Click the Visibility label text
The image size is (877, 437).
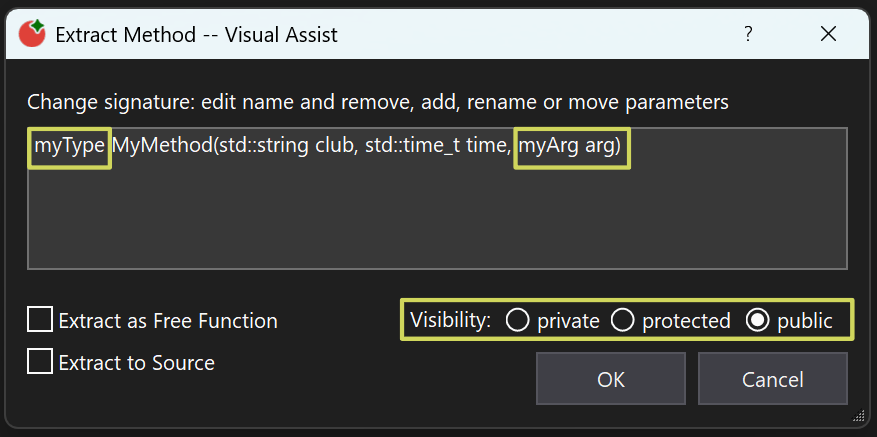(x=450, y=320)
